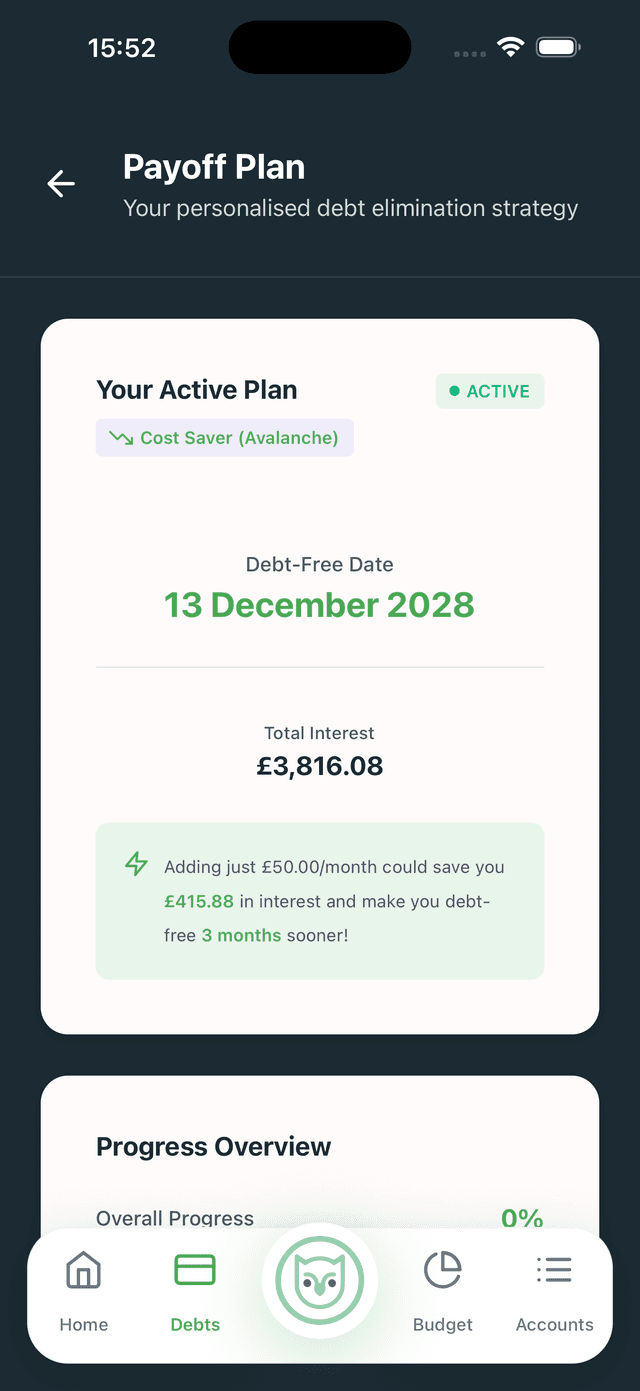The image size is (640, 1391).
Task: Tap the central owl assistant button
Action: pyautogui.click(x=320, y=1280)
